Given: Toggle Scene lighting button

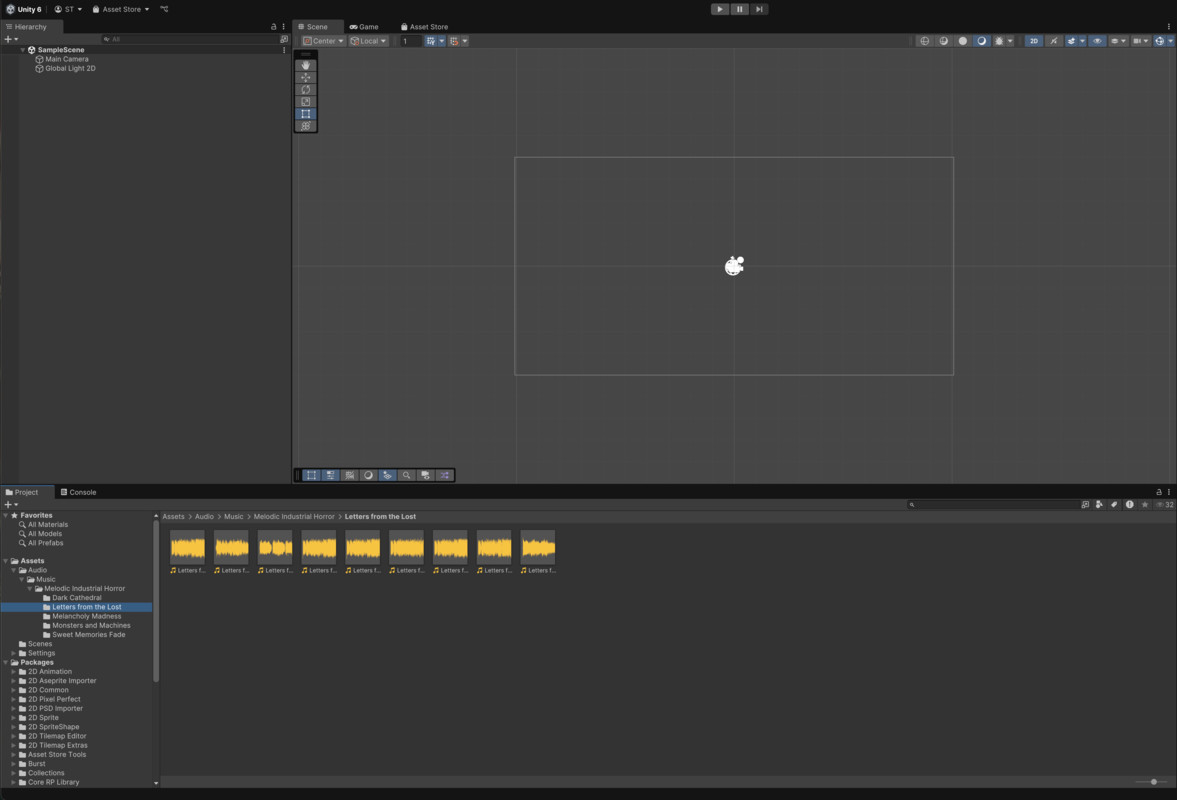Looking at the screenshot, I should point(1053,41).
